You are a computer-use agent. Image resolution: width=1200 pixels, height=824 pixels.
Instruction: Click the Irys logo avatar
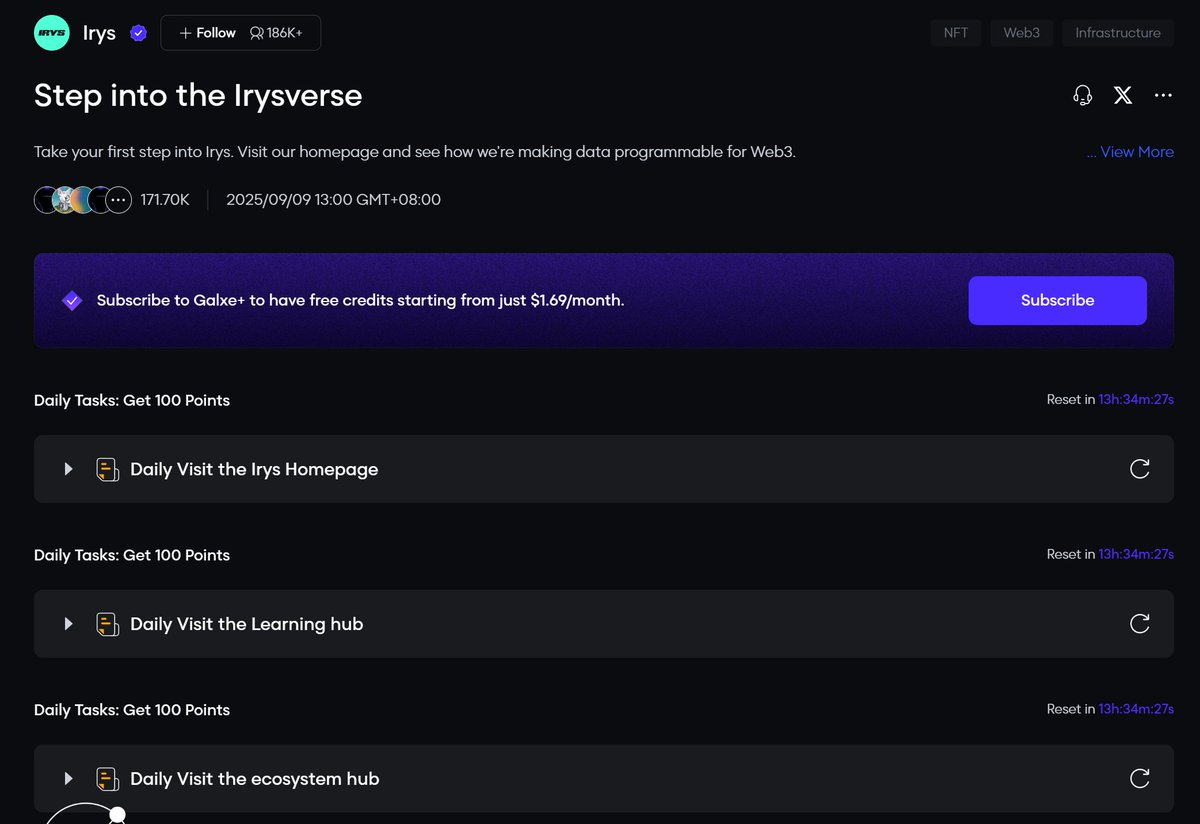point(51,33)
